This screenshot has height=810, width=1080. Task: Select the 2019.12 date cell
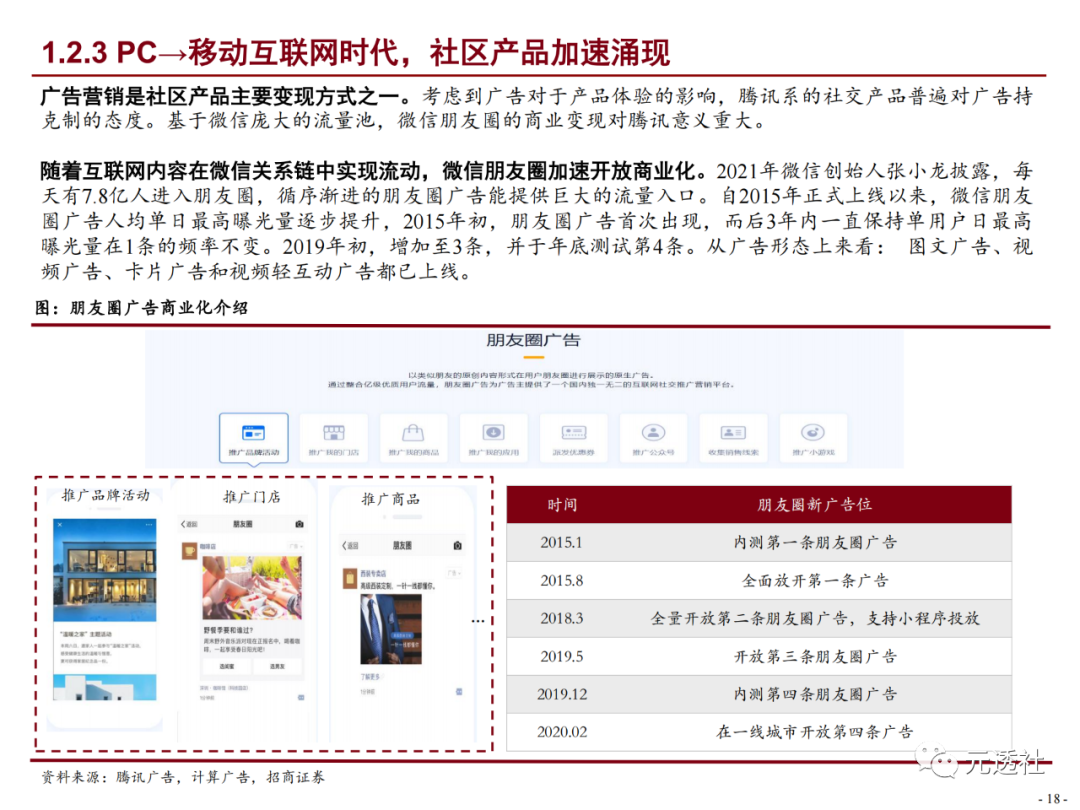[x=562, y=694]
